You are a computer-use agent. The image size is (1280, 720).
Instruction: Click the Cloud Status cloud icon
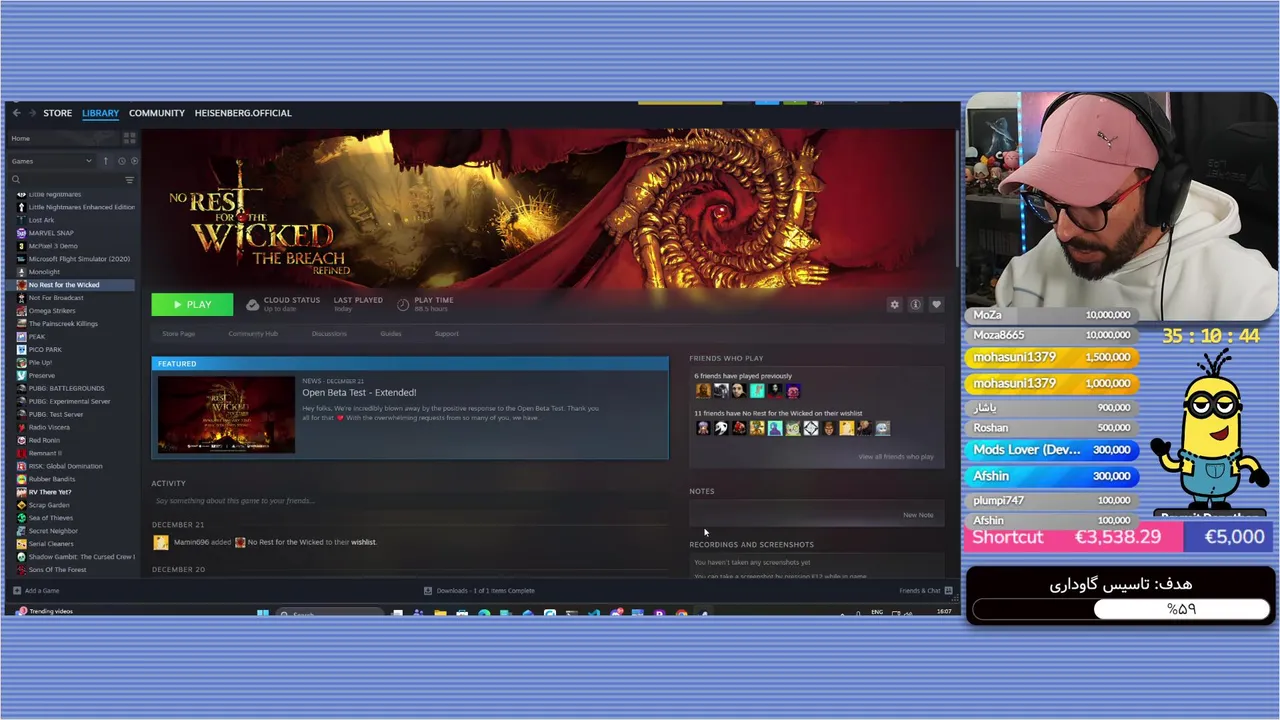point(253,304)
